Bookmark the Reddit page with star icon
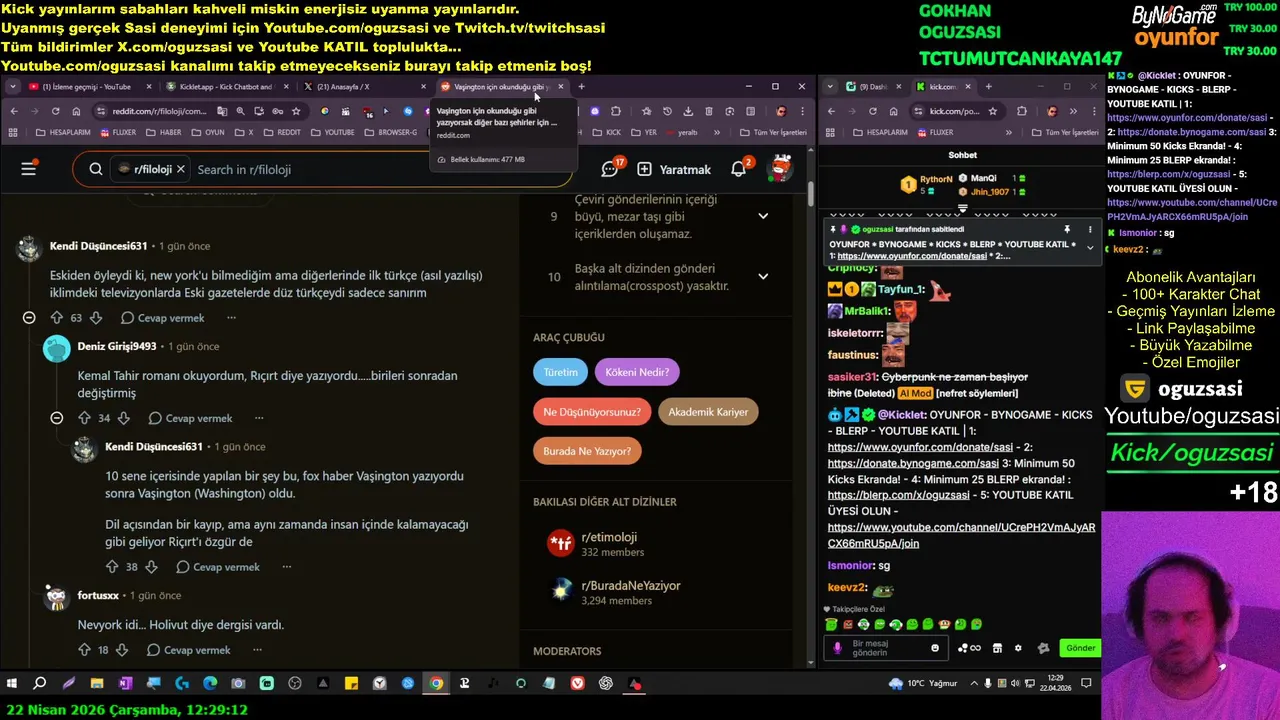The image size is (1280, 720). coord(296,111)
